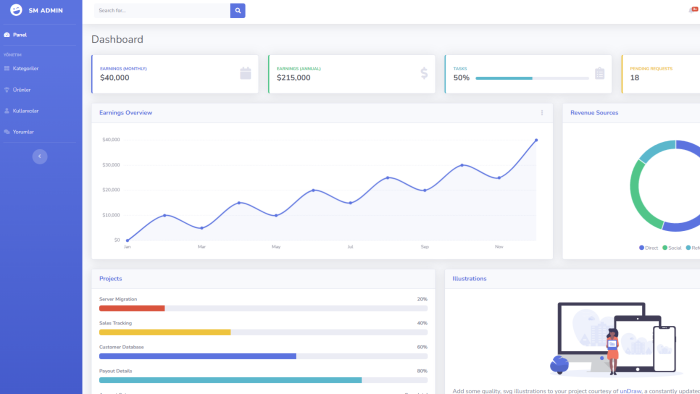The width and height of the screenshot is (700, 394).
Task: Click the Projects card title
Action: pyautogui.click(x=110, y=278)
